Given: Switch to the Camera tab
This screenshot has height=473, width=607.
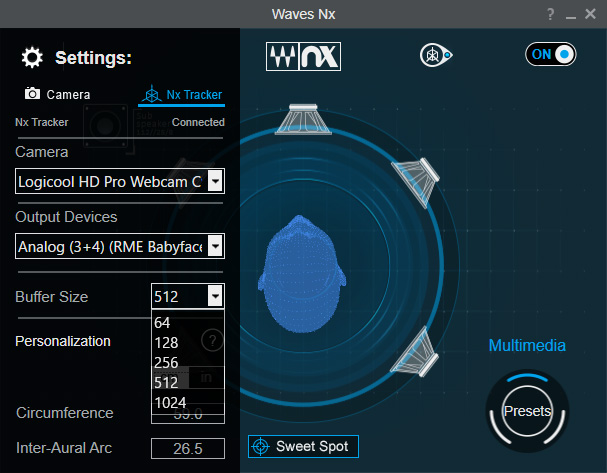Looking at the screenshot, I should (x=57, y=95).
